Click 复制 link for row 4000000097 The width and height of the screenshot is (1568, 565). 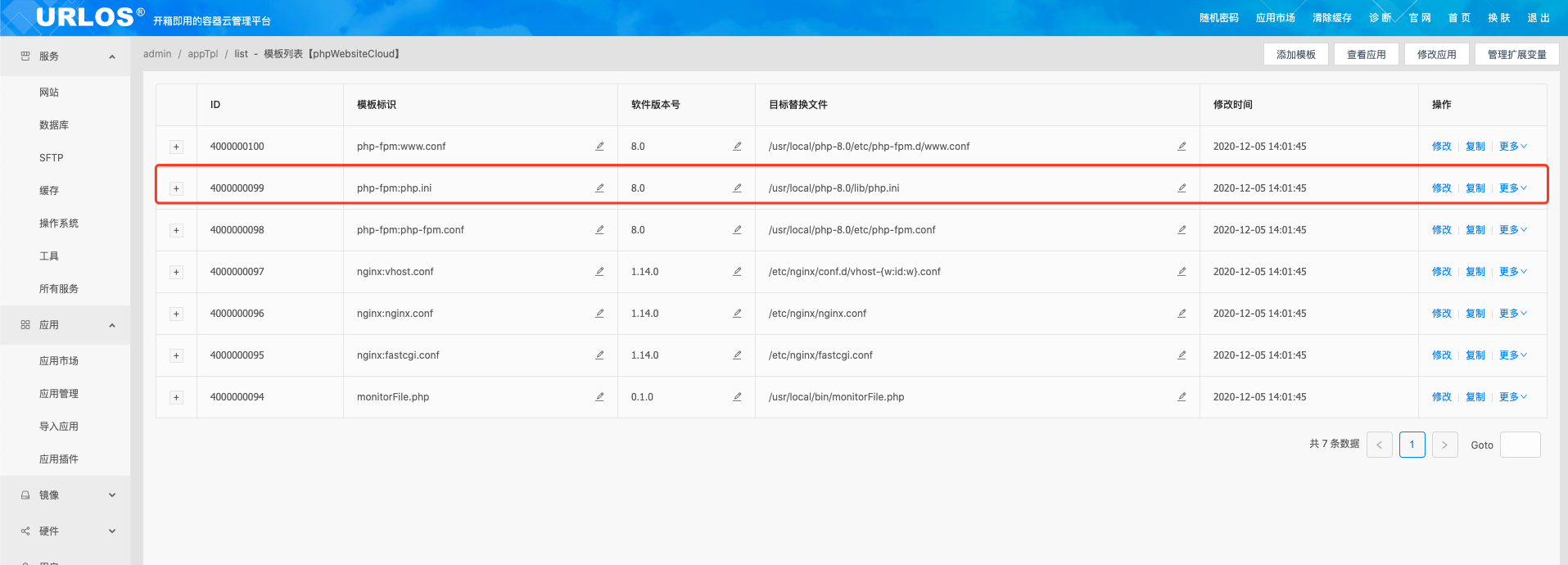click(x=1475, y=272)
